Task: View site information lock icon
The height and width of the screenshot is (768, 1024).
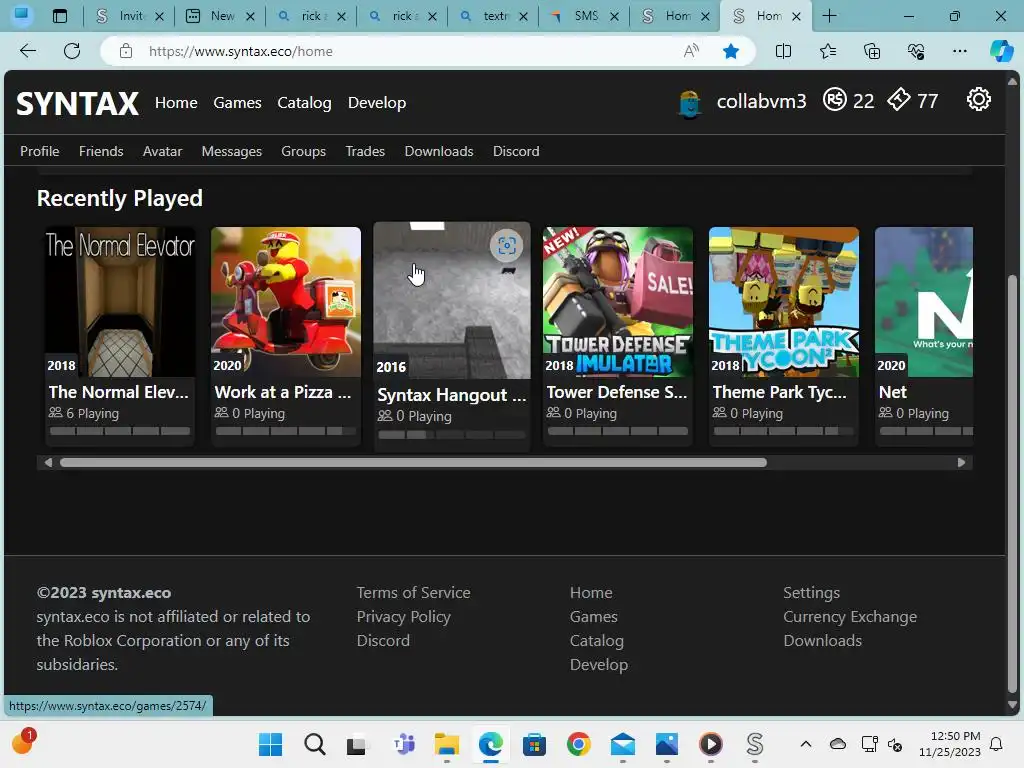Action: pos(126,51)
